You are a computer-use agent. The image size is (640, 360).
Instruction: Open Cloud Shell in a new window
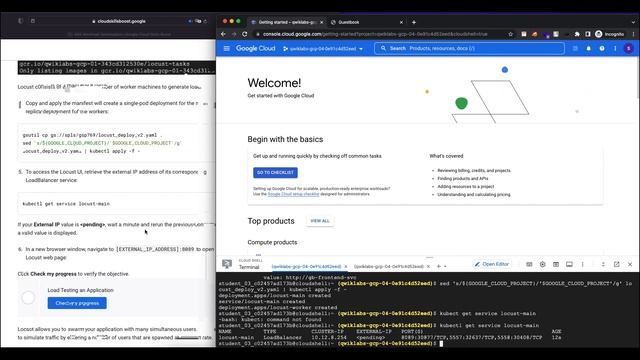[616, 264]
